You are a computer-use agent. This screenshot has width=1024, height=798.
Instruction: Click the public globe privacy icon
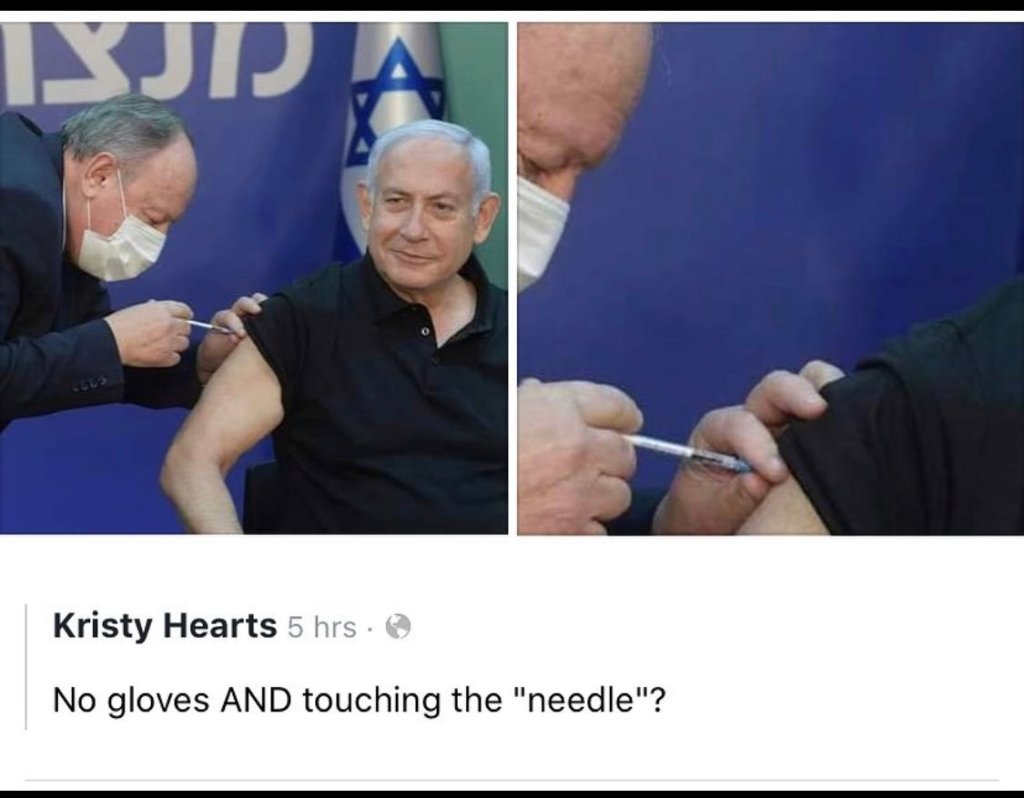[x=398, y=628]
